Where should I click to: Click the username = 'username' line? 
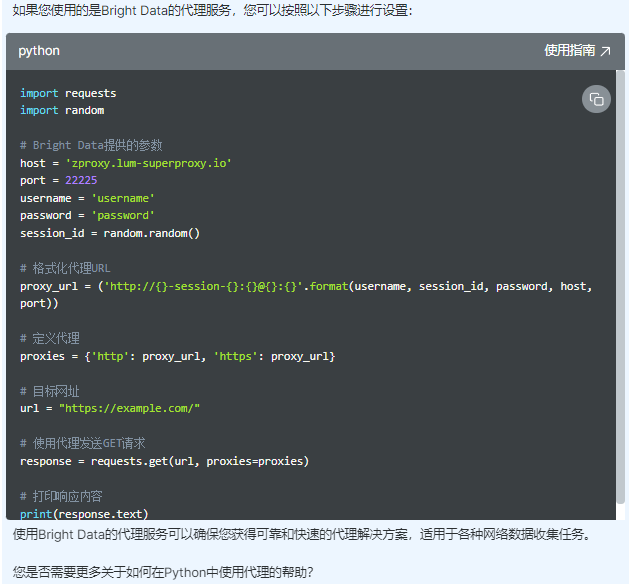tap(87, 198)
